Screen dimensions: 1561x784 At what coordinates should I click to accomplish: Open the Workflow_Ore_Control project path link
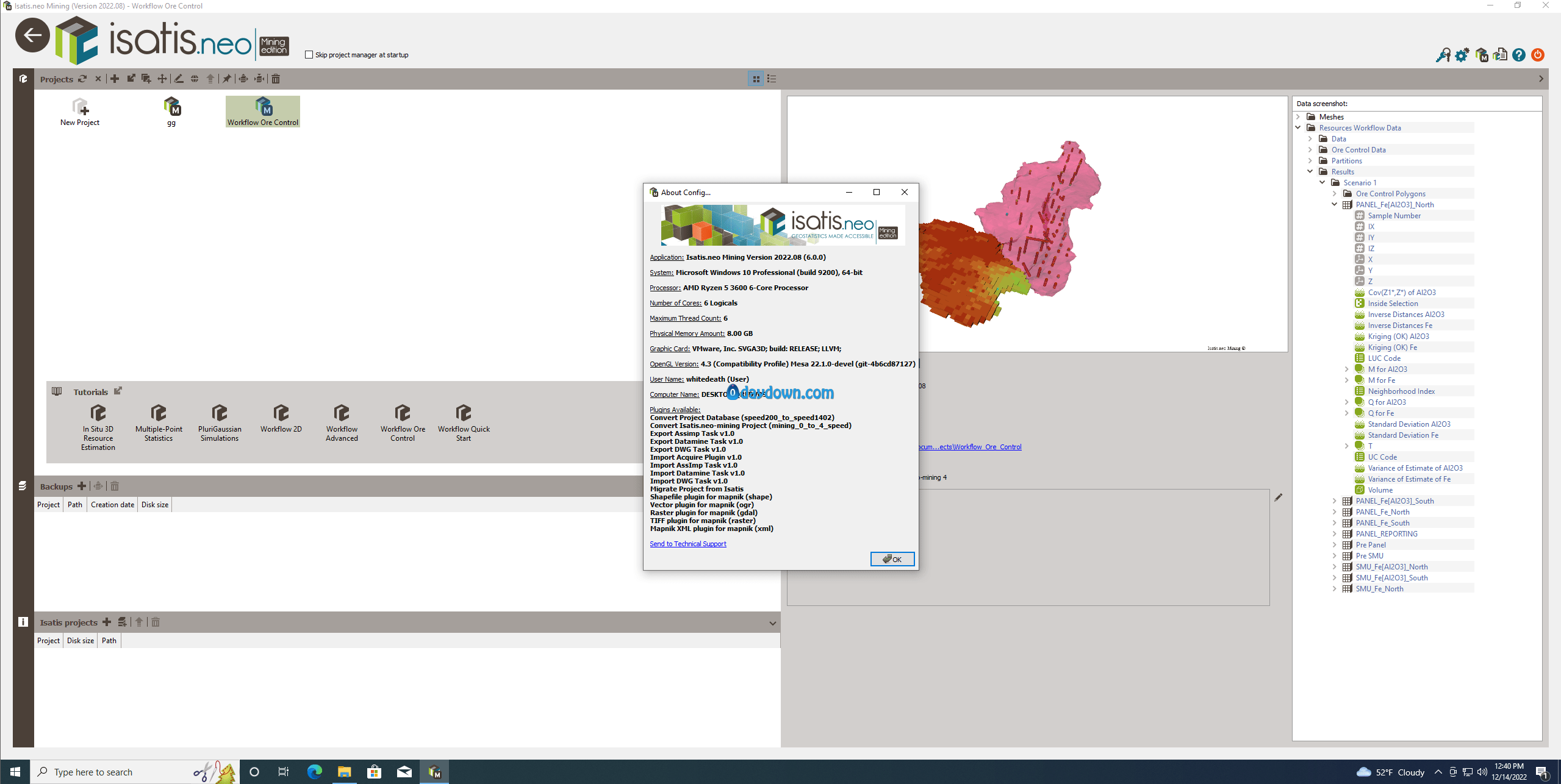click(970, 447)
